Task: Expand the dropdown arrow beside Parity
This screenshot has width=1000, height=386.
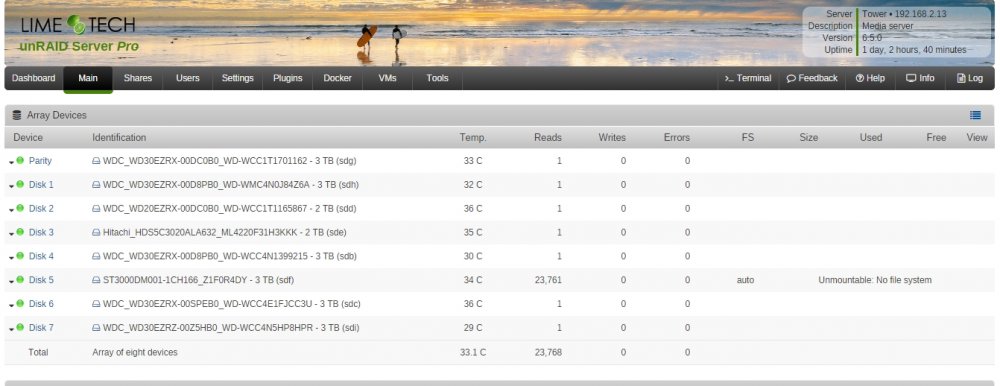Action: click(11, 163)
